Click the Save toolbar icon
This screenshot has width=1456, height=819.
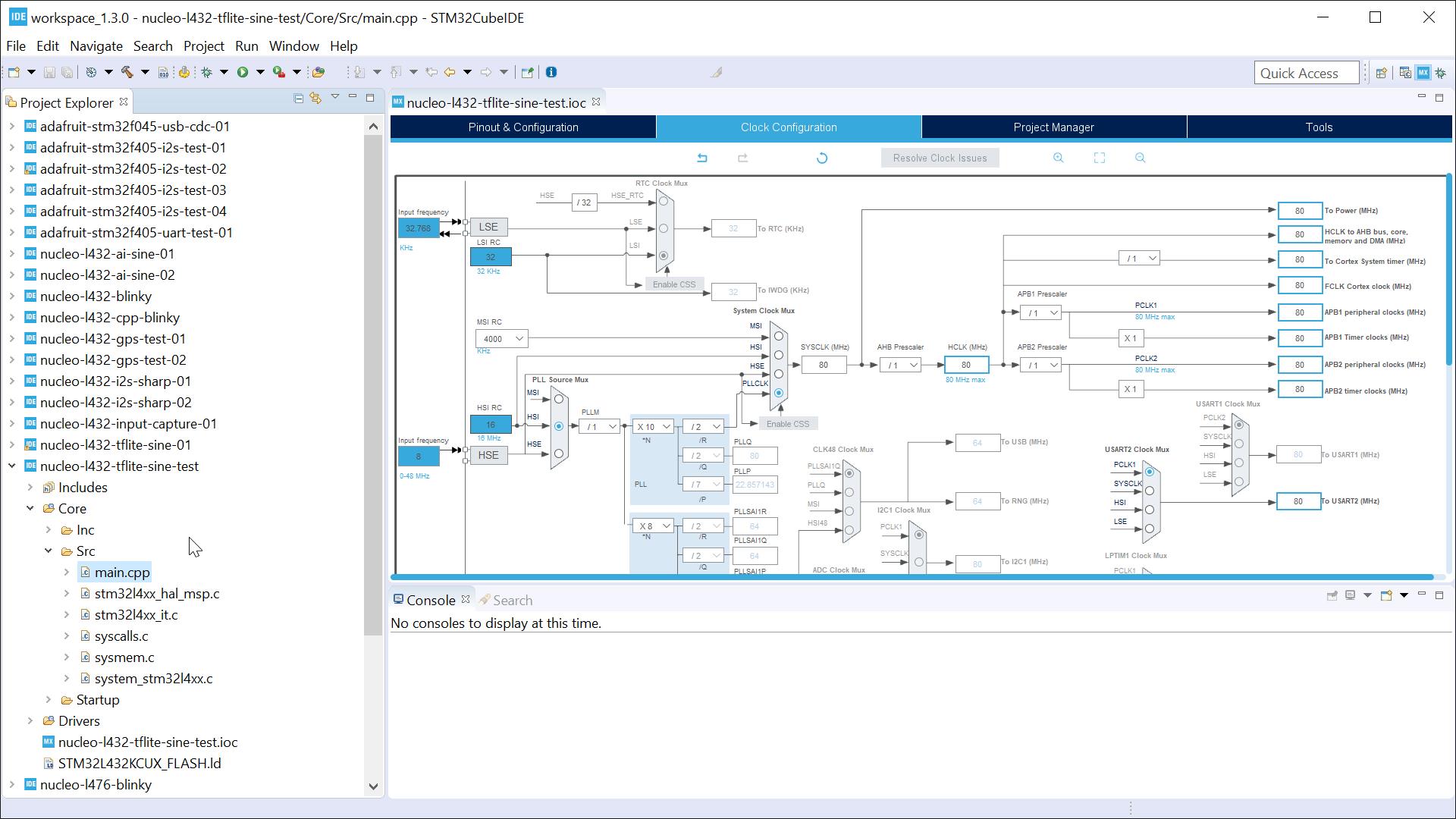(x=49, y=73)
